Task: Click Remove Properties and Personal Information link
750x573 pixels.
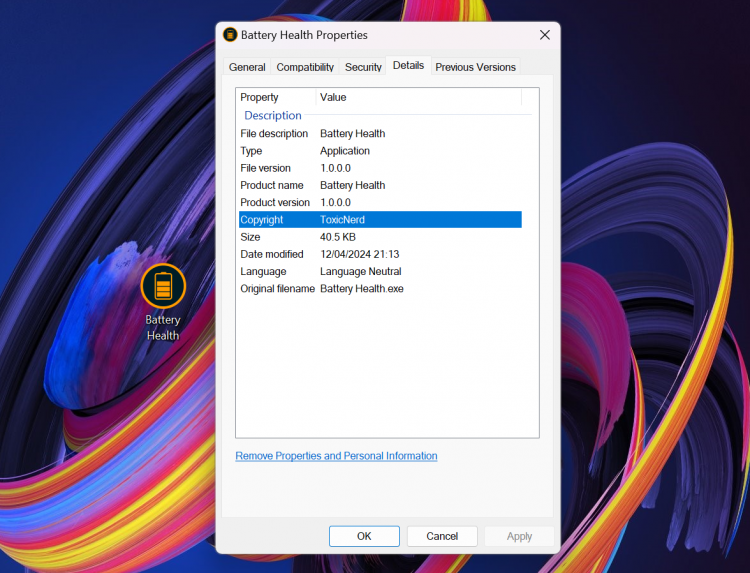Action: point(336,456)
